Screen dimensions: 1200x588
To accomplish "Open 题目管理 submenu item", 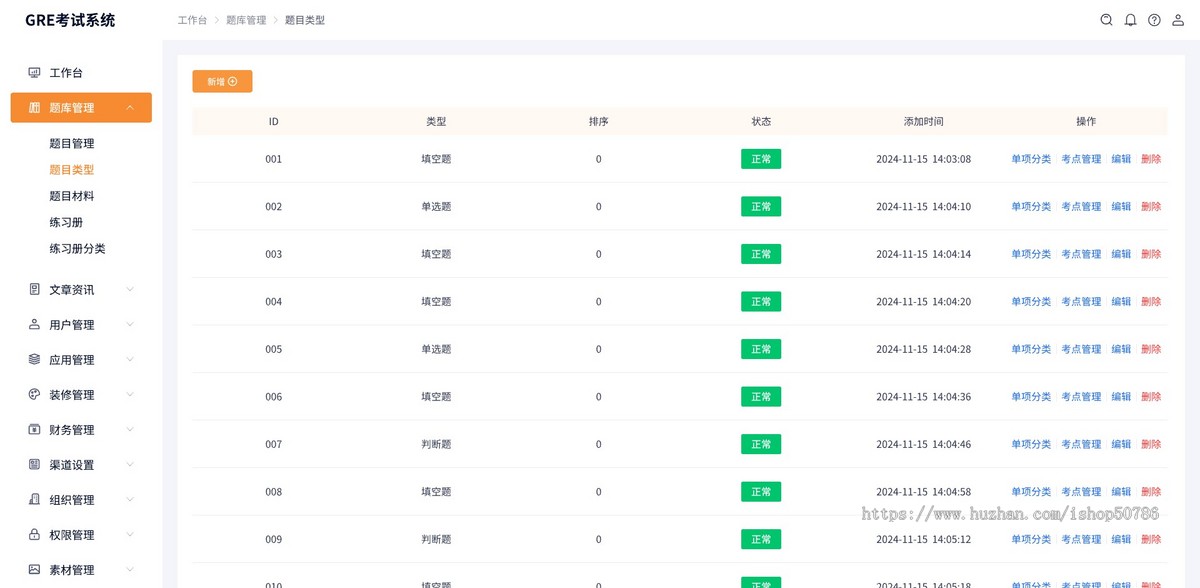I will 71,144.
